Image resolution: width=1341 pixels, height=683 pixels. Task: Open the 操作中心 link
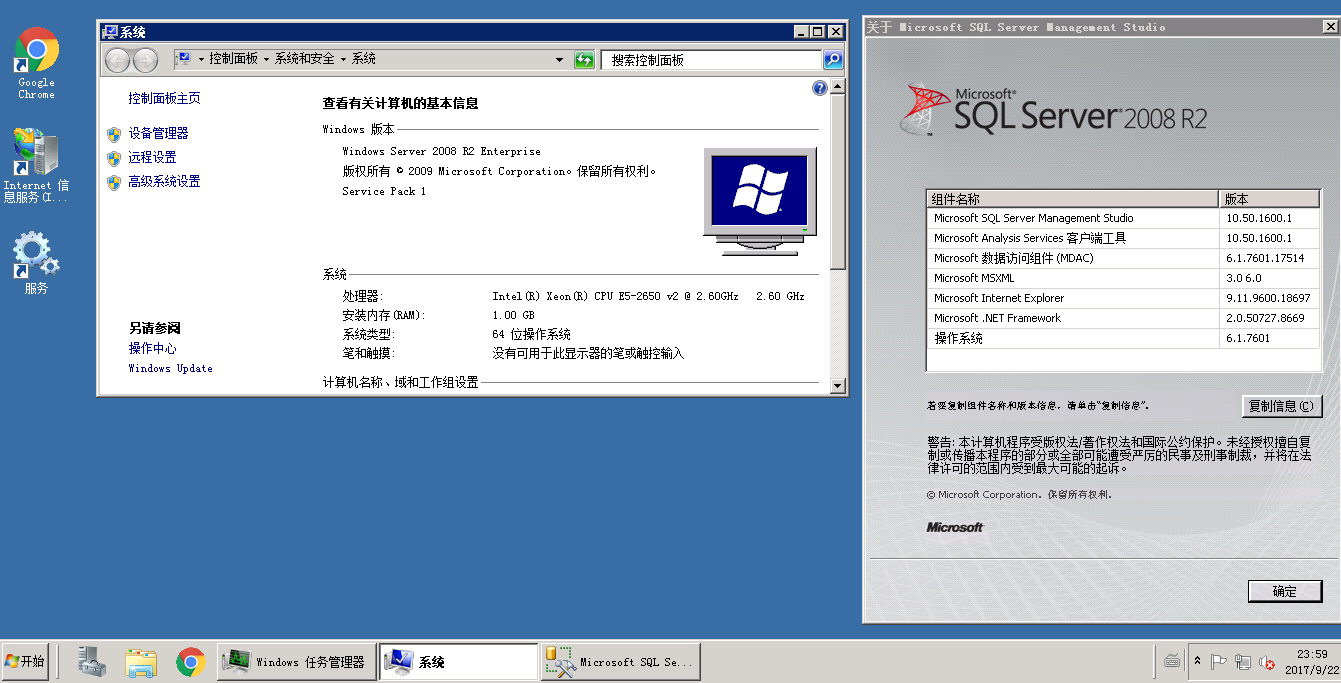tap(152, 348)
